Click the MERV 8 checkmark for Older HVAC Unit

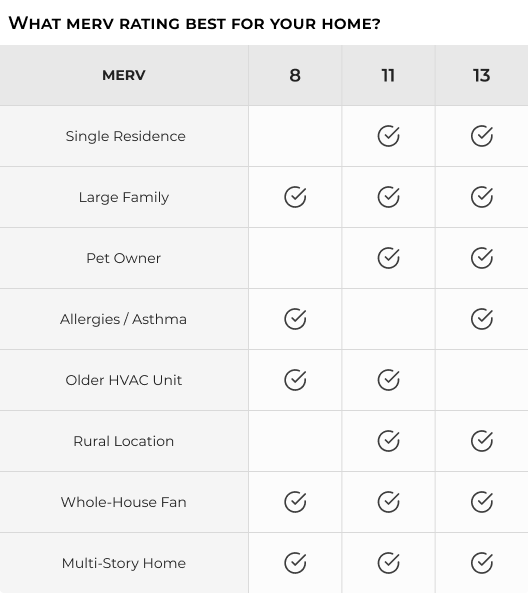[295, 380]
